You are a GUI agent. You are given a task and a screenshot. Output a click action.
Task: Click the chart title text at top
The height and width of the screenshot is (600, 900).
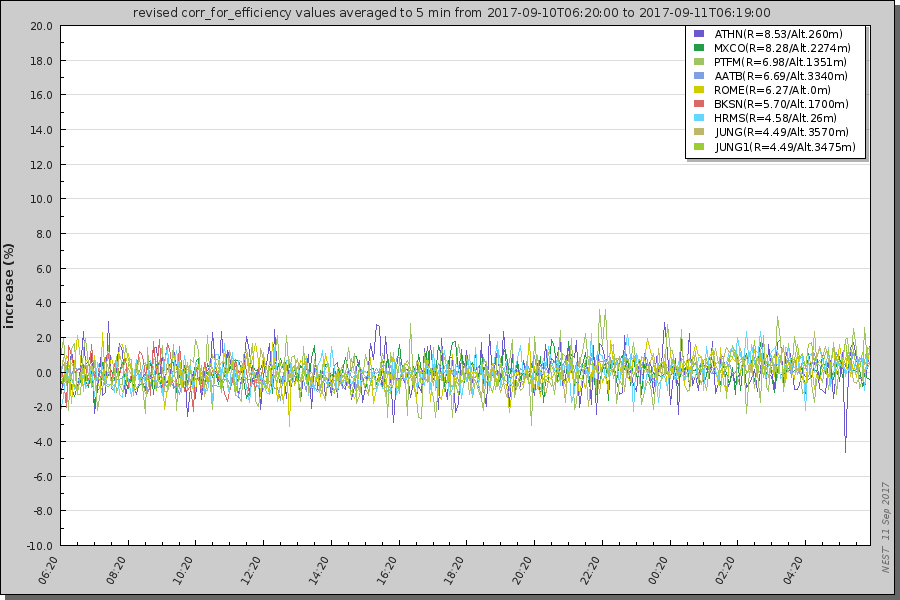(451, 13)
